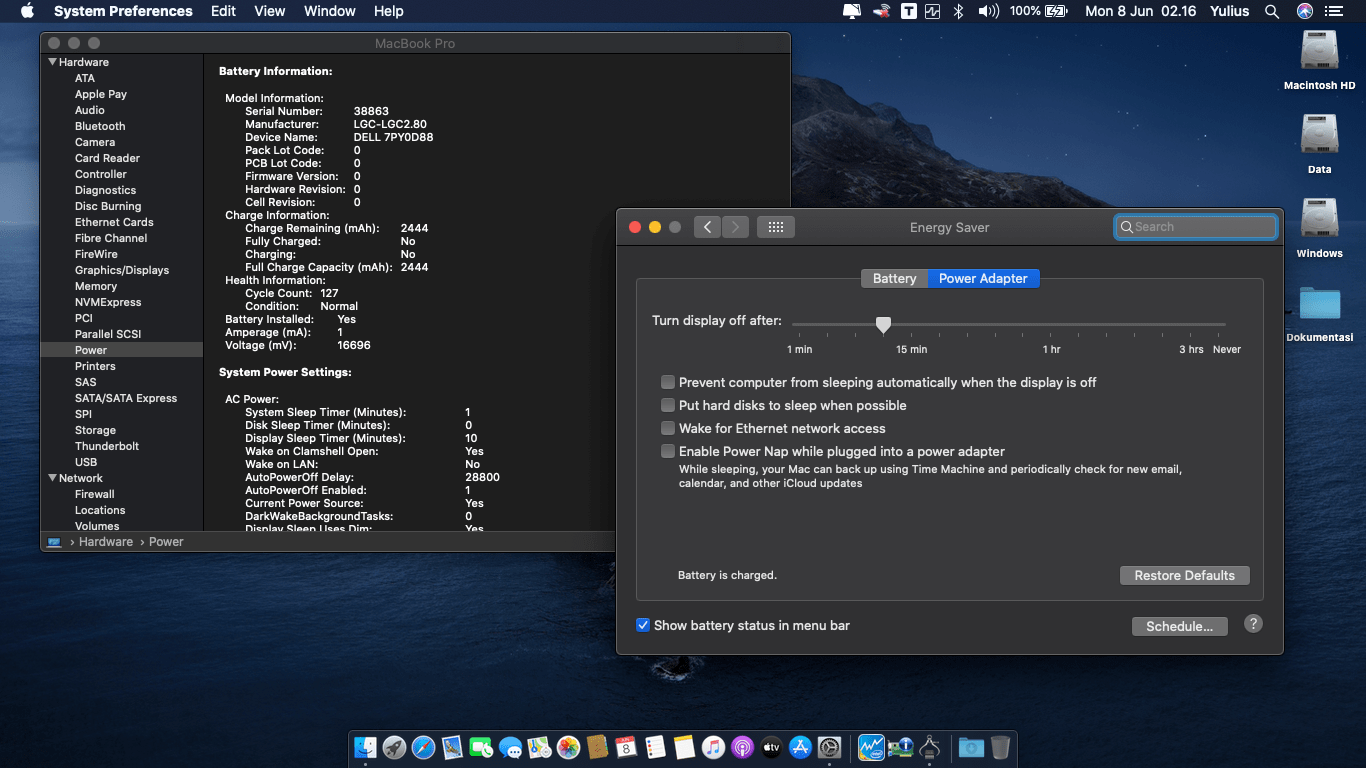Screen dimensions: 1366x768
Task: Open Intel Power Gadget from the Dock
Action: (x=872, y=747)
